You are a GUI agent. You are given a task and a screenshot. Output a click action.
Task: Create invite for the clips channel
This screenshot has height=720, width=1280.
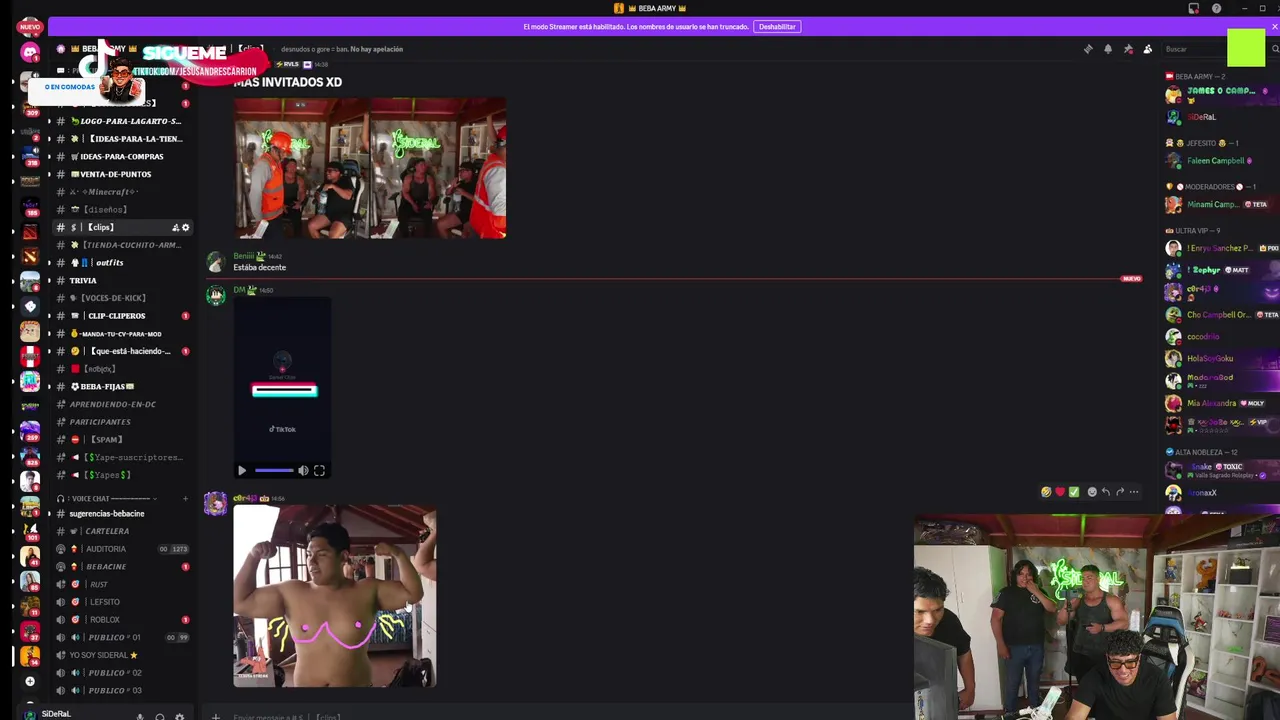(175, 228)
